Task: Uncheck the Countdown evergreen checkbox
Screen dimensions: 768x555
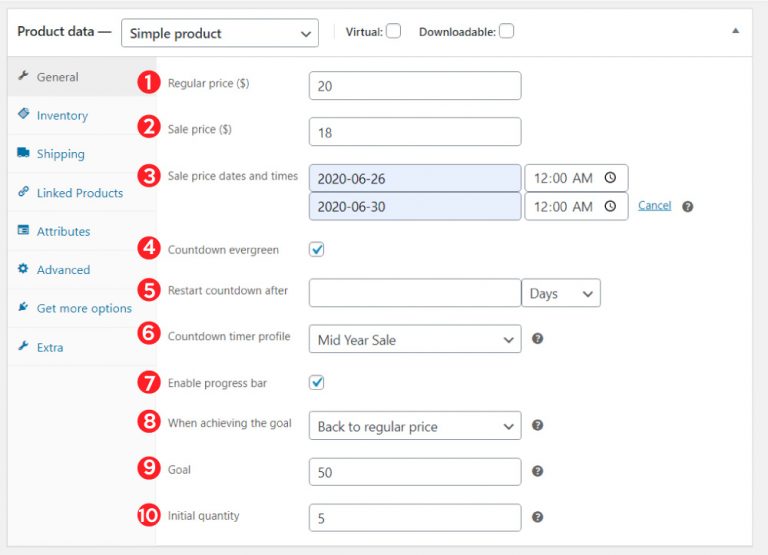Action: [316, 249]
